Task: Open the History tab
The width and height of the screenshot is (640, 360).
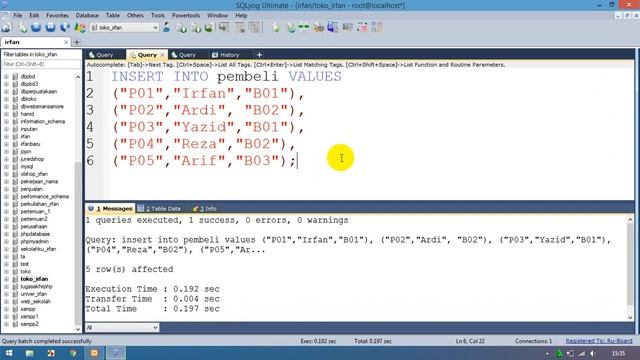Action: pos(226,55)
